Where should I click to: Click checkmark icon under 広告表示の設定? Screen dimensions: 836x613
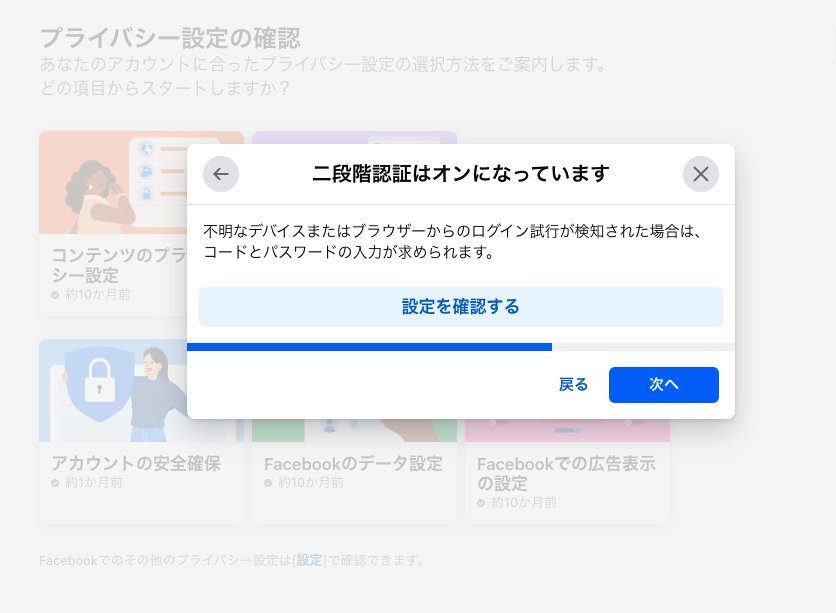tap(481, 503)
